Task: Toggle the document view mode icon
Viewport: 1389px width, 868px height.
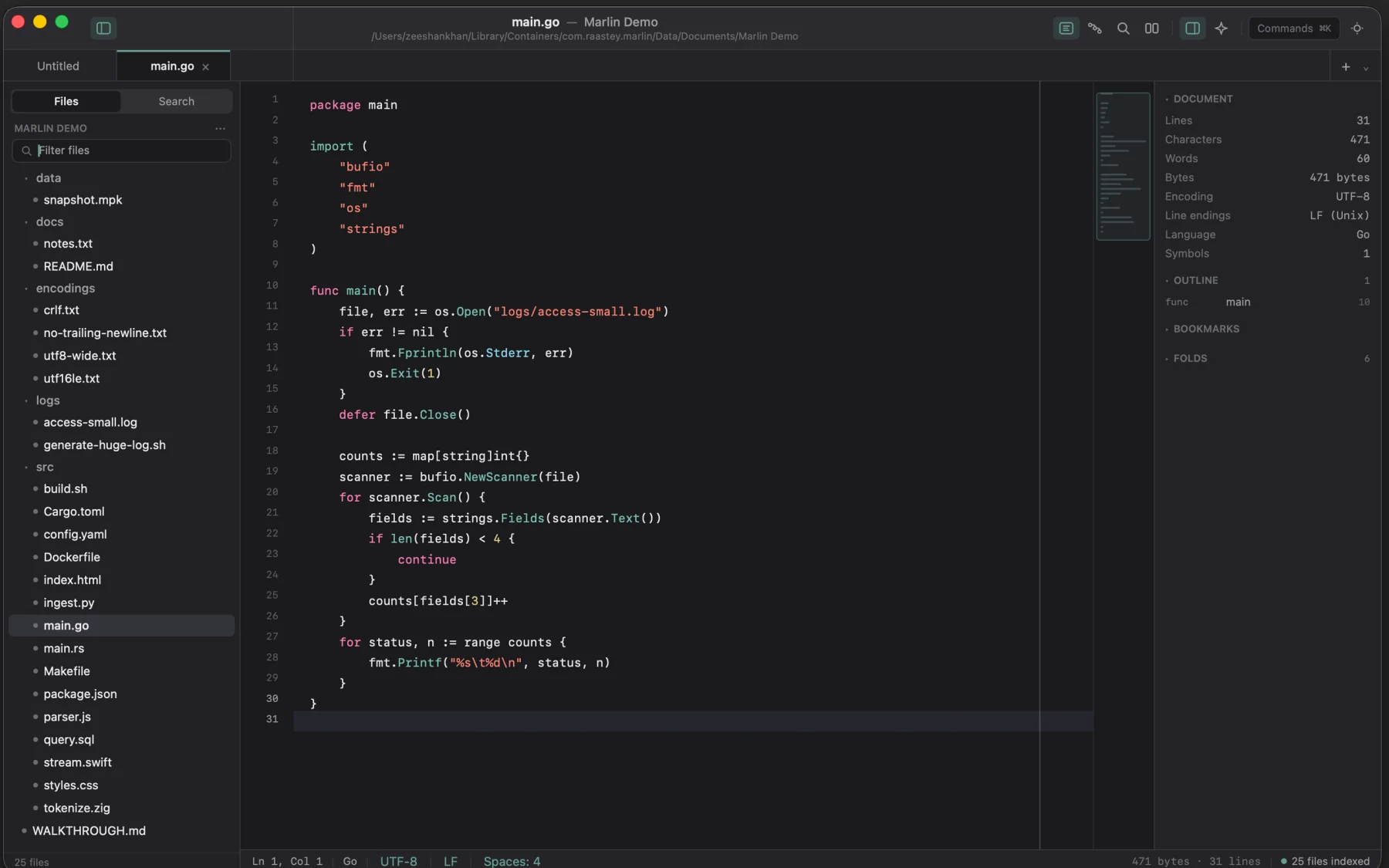Action: click(x=1066, y=29)
